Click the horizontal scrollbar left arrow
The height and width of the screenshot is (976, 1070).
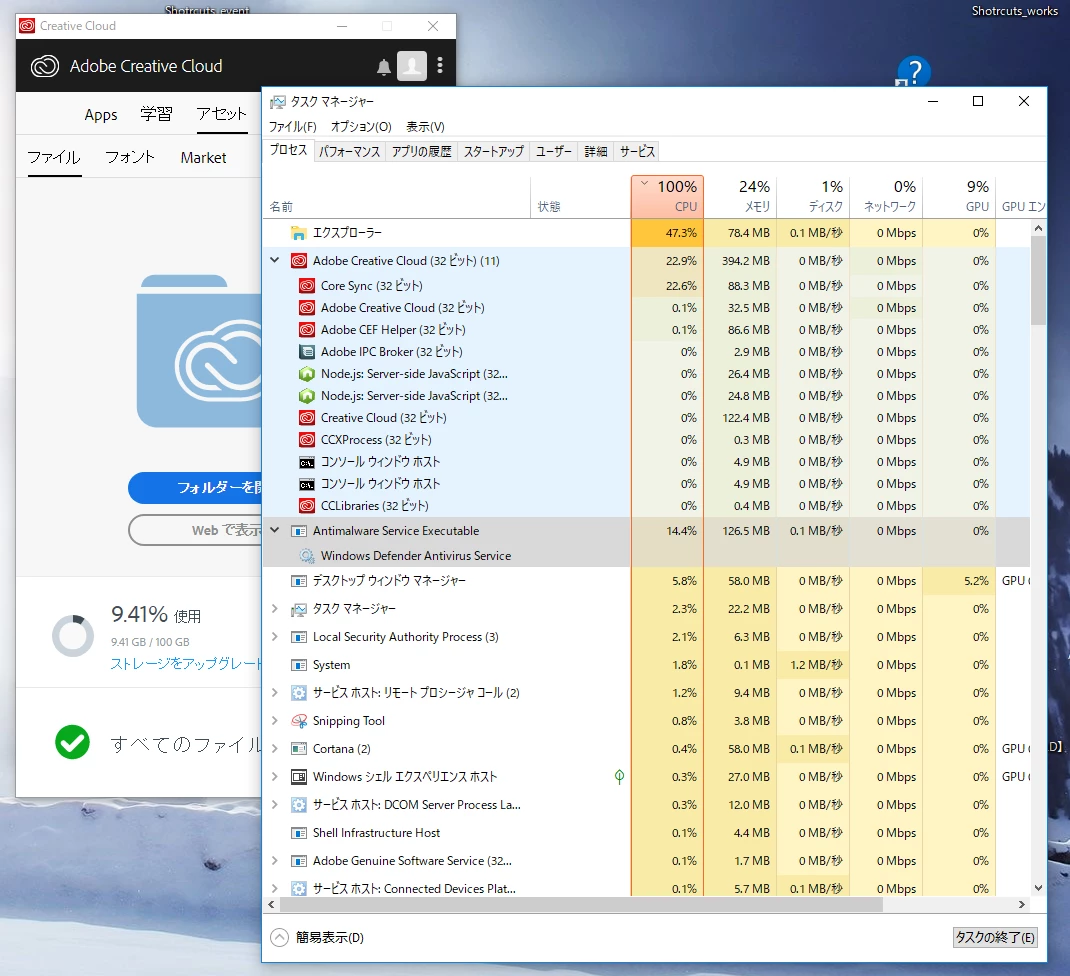pos(272,904)
